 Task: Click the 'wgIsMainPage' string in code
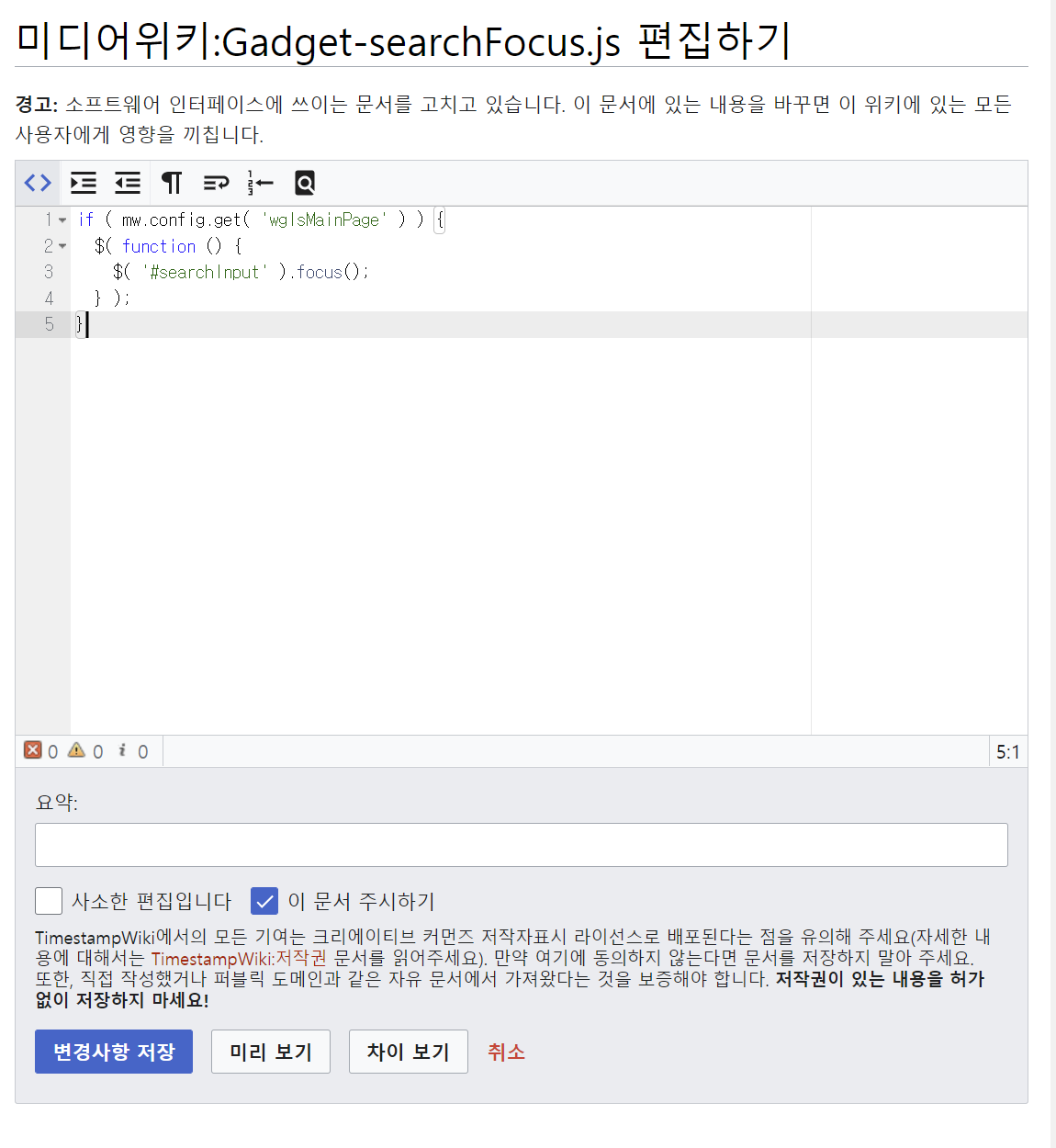pos(324,219)
